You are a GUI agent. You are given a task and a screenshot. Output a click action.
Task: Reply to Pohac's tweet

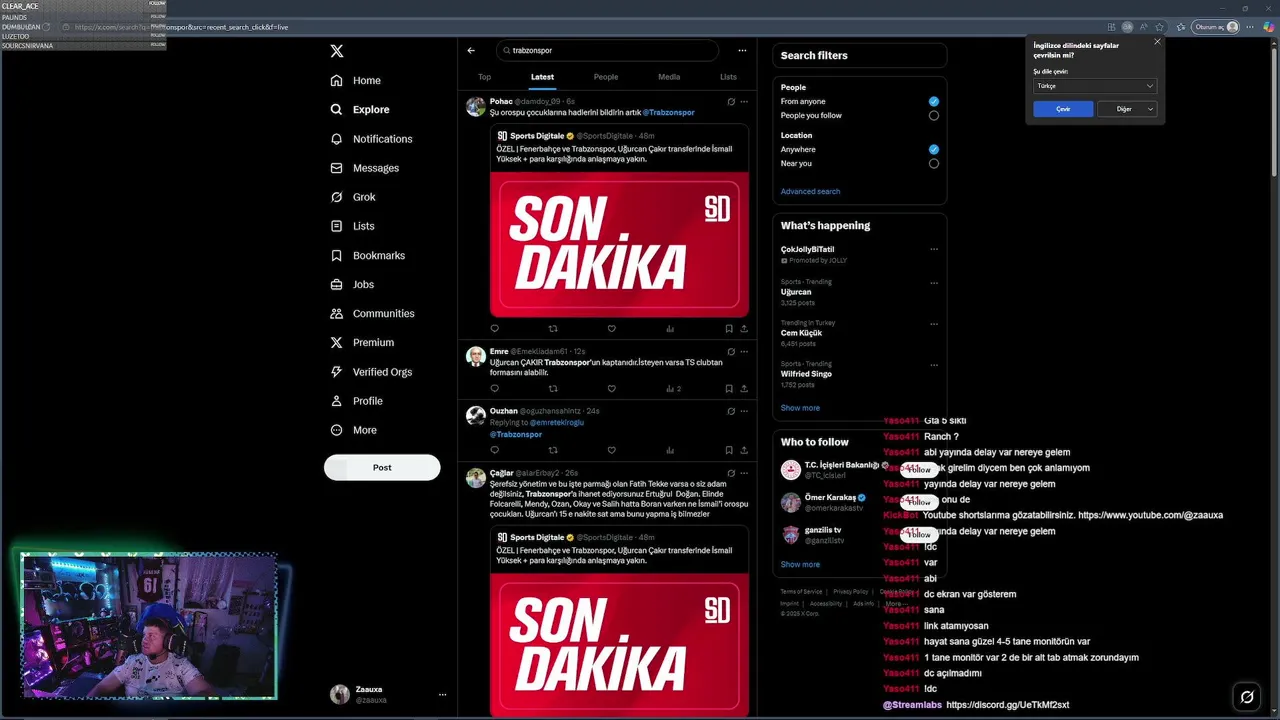tap(494, 328)
